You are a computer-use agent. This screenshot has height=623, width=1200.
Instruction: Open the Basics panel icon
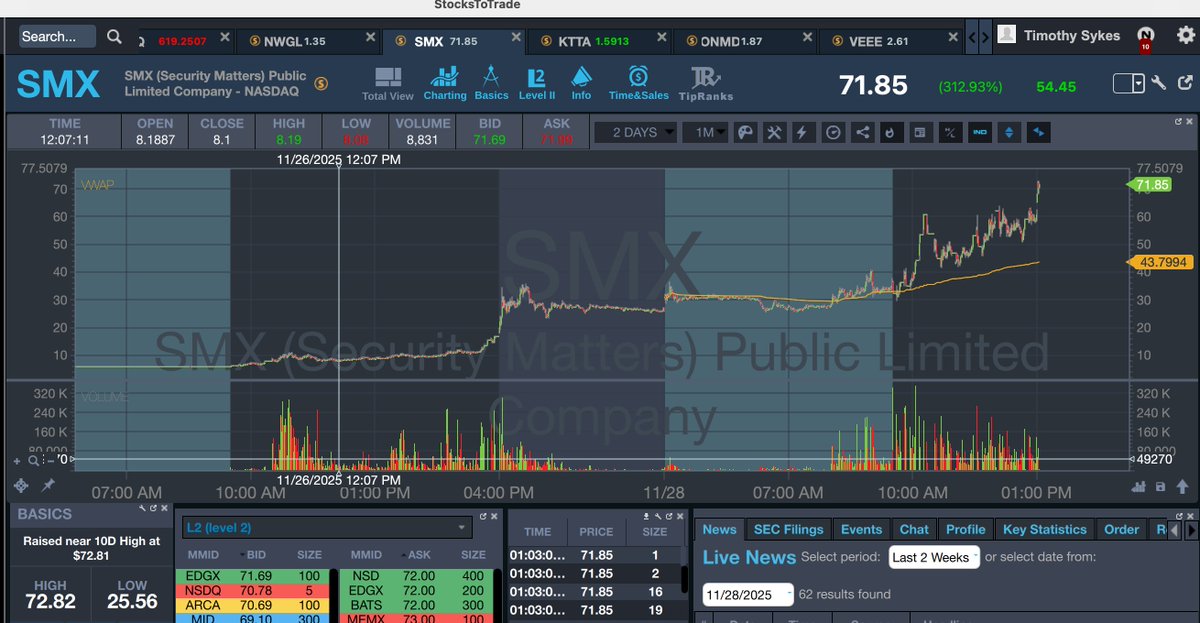pyautogui.click(x=492, y=82)
